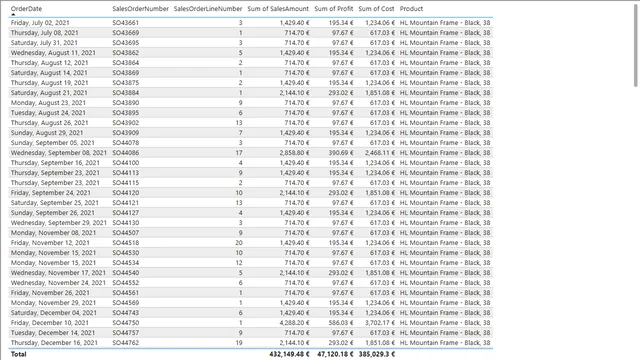Select order number SO43695
This screenshot has width=640, height=360.
pyautogui.click(x=126, y=43)
